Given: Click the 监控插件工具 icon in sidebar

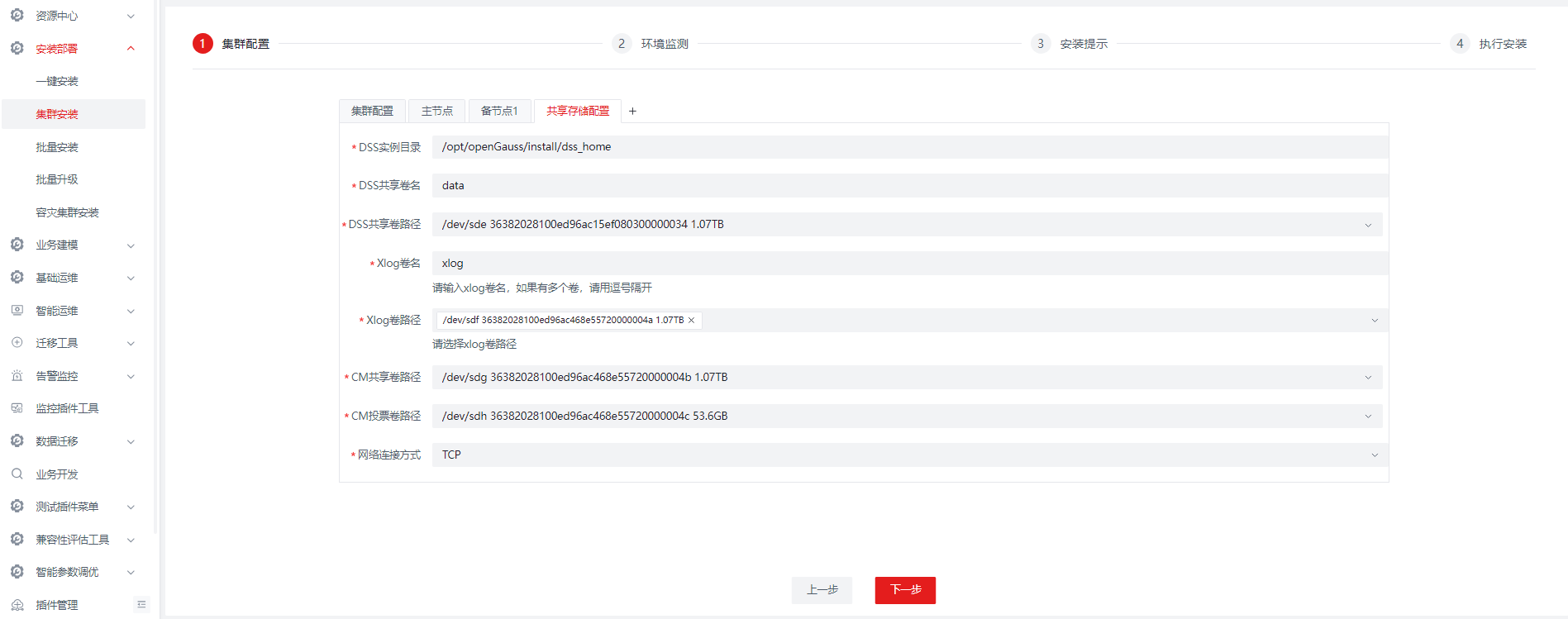Looking at the screenshot, I should click(x=17, y=408).
